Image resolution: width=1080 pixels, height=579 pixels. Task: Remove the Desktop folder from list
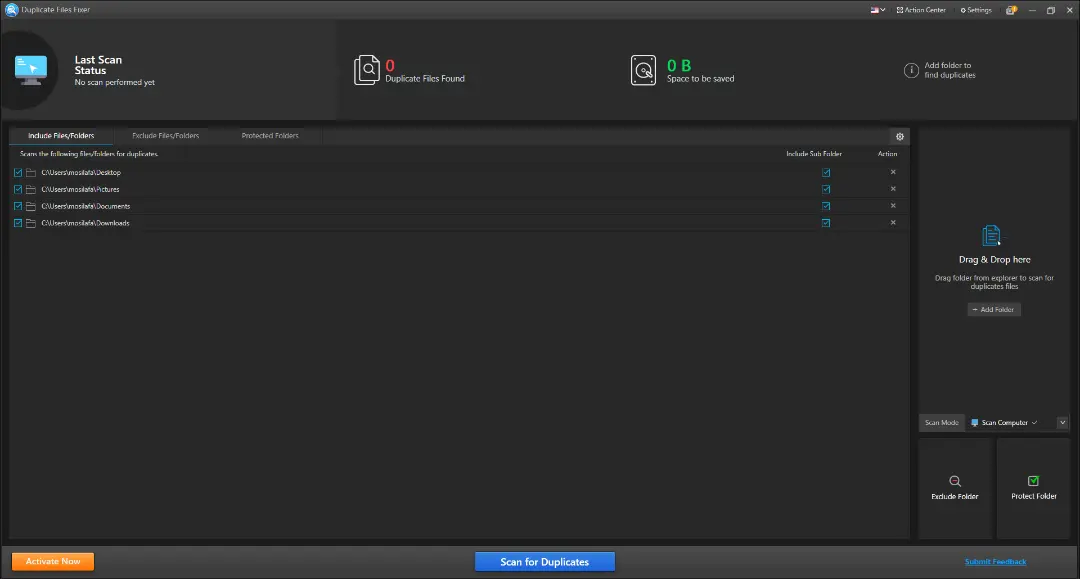[x=893, y=172]
